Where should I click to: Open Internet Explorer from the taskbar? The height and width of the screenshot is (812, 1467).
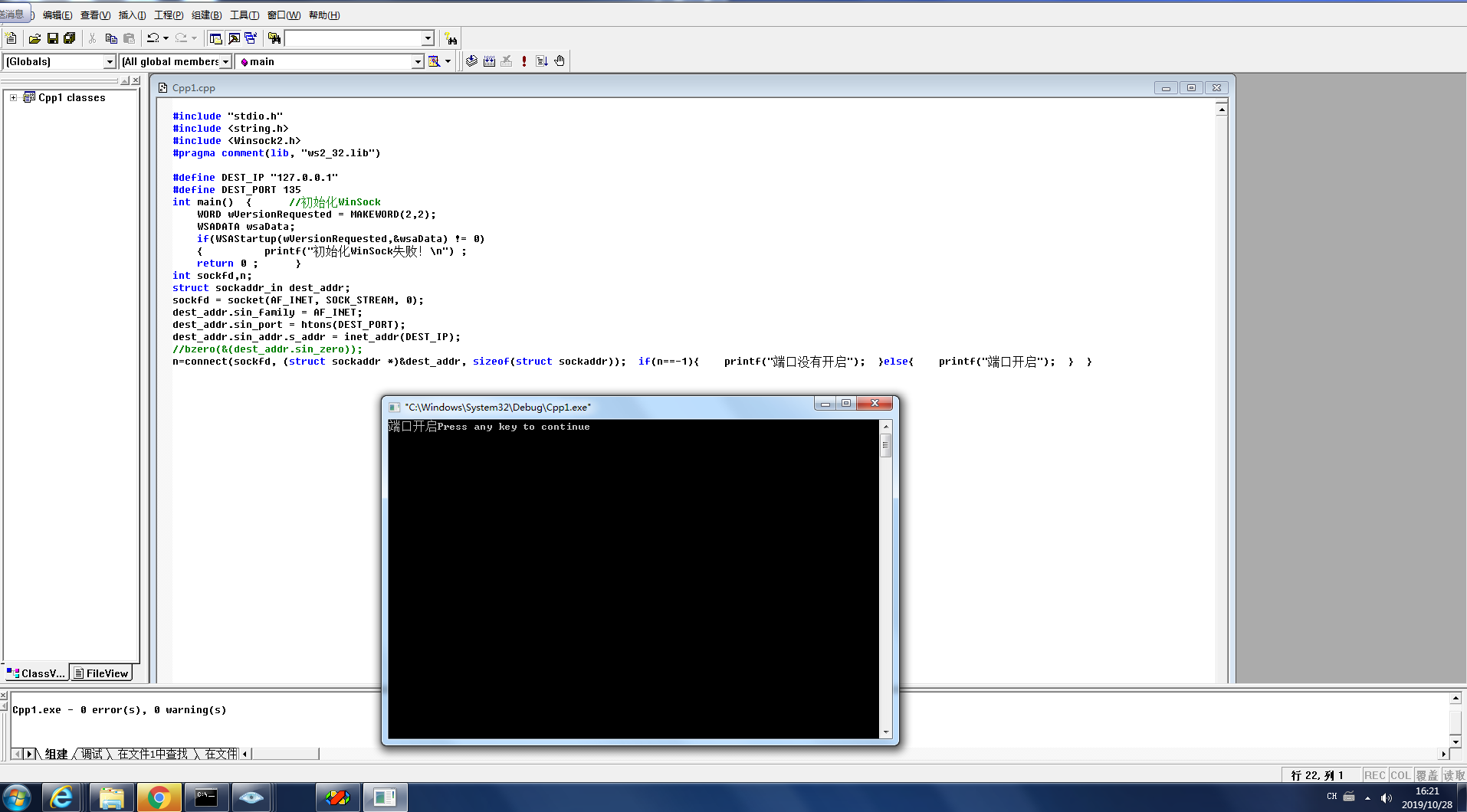point(61,797)
